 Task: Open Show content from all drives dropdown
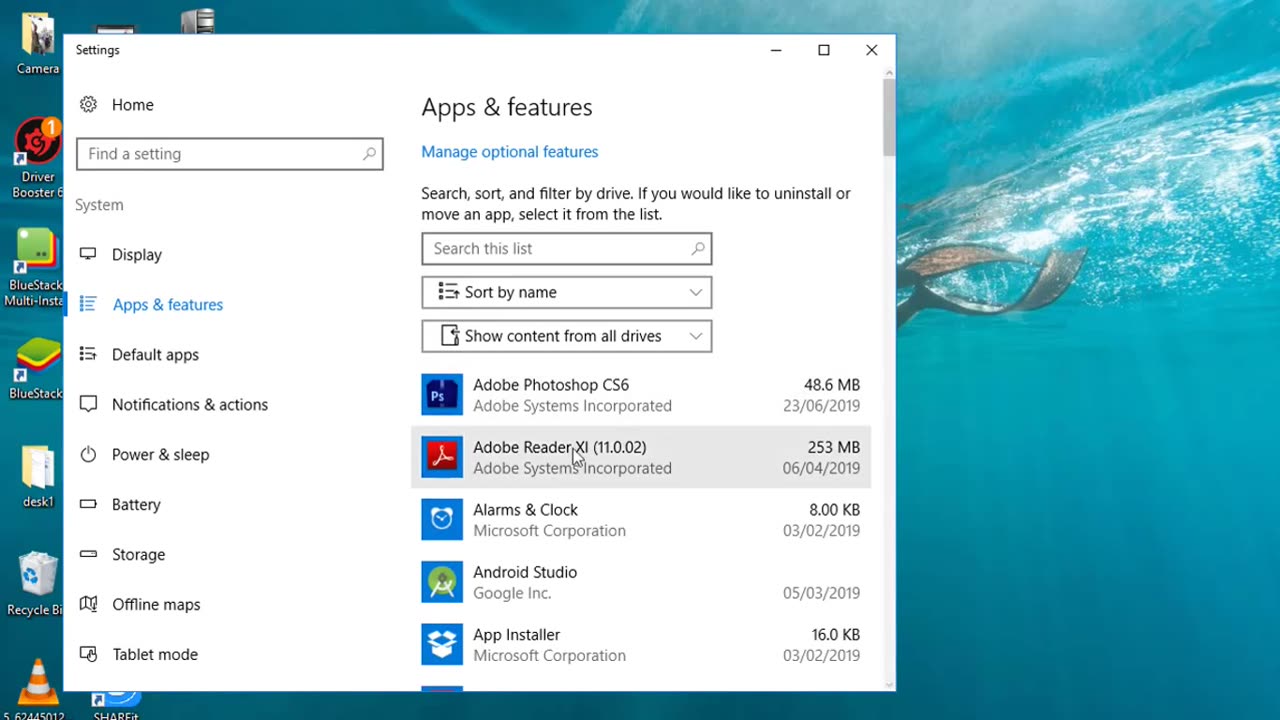point(567,336)
